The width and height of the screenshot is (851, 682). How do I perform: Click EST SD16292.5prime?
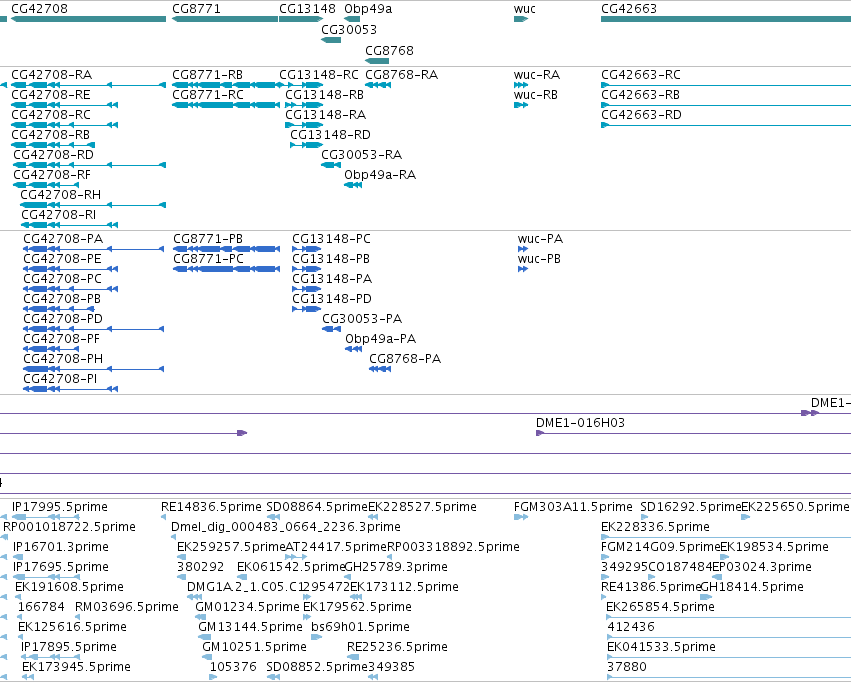coord(690,507)
